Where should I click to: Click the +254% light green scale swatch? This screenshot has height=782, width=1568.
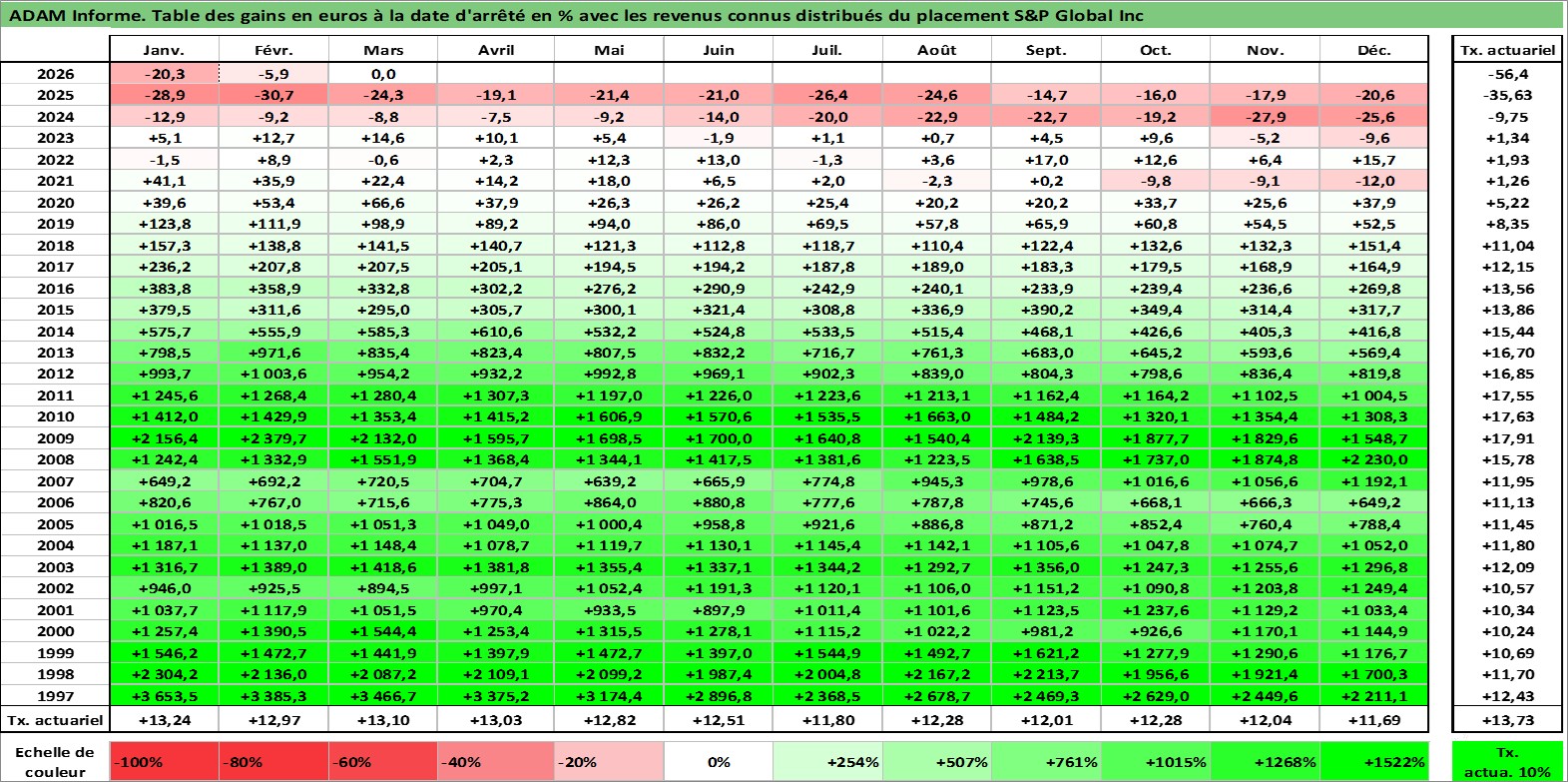pyautogui.click(x=827, y=761)
